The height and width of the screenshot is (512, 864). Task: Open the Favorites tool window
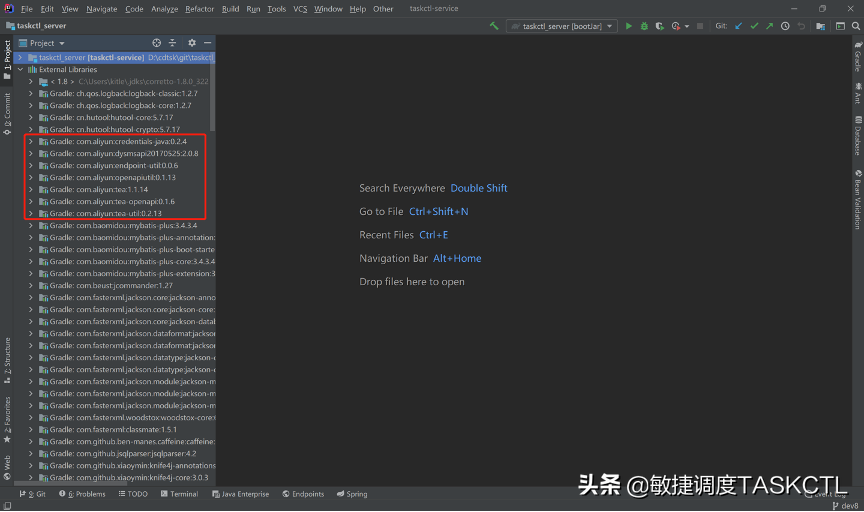coord(7,419)
